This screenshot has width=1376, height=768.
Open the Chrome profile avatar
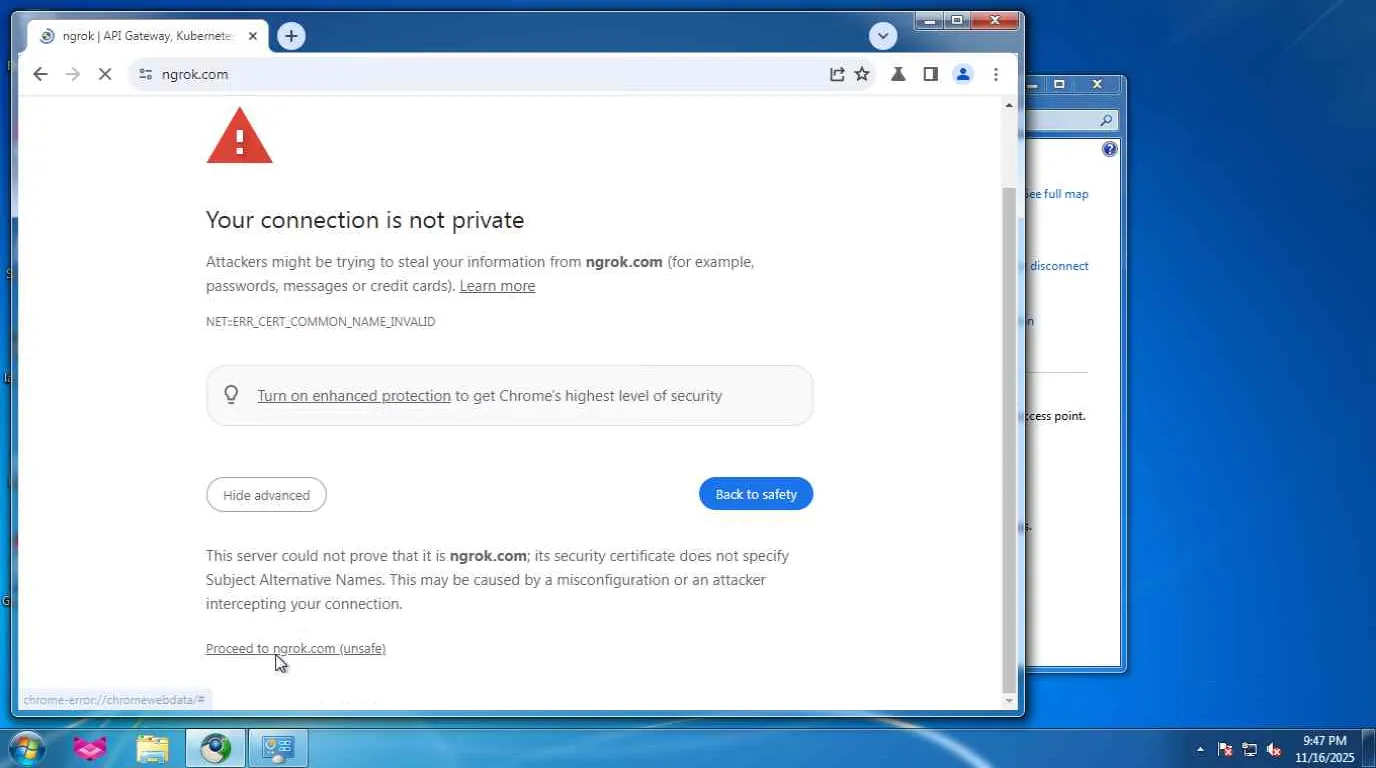coord(963,74)
